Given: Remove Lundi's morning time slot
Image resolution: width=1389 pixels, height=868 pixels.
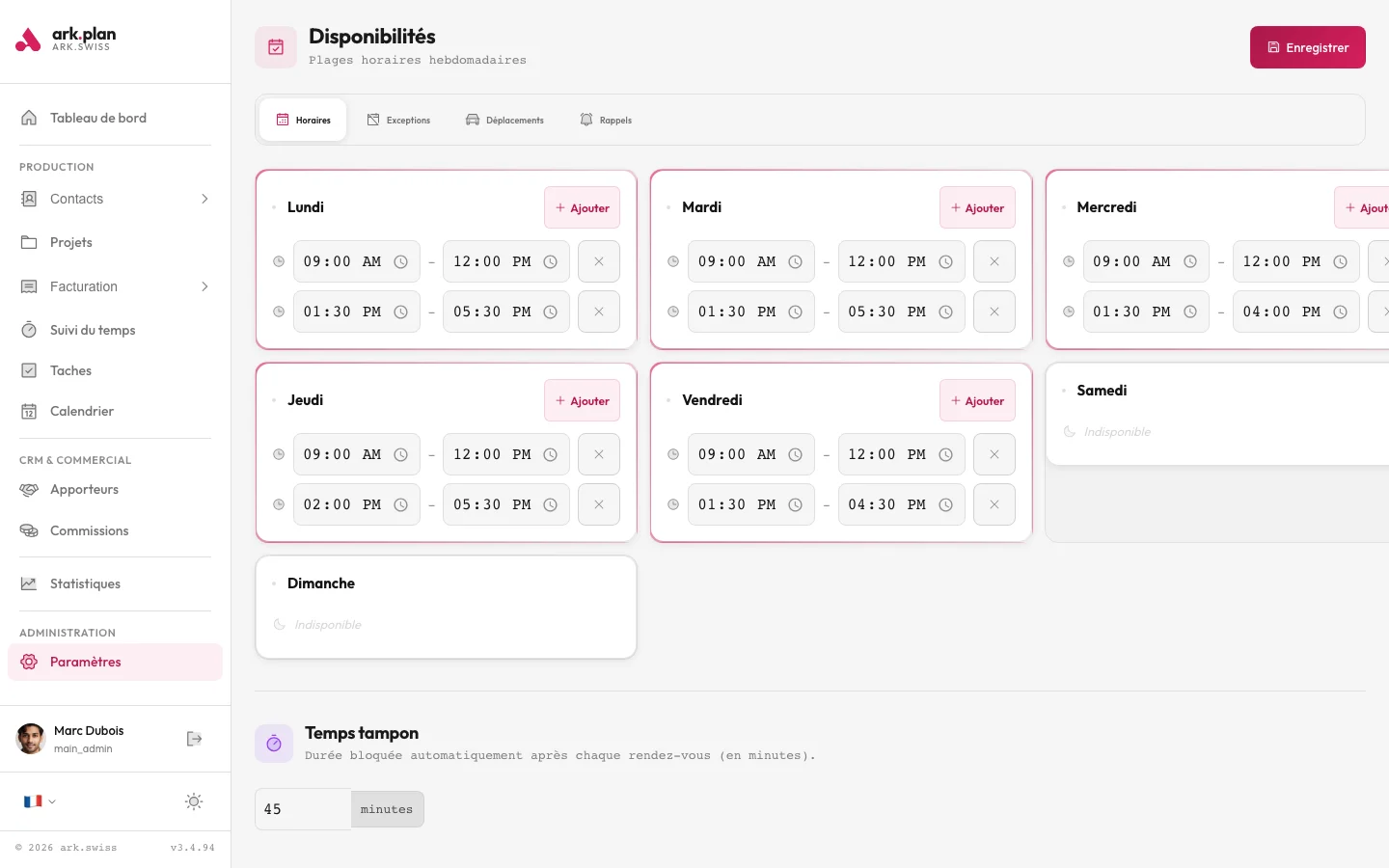Looking at the screenshot, I should [599, 261].
